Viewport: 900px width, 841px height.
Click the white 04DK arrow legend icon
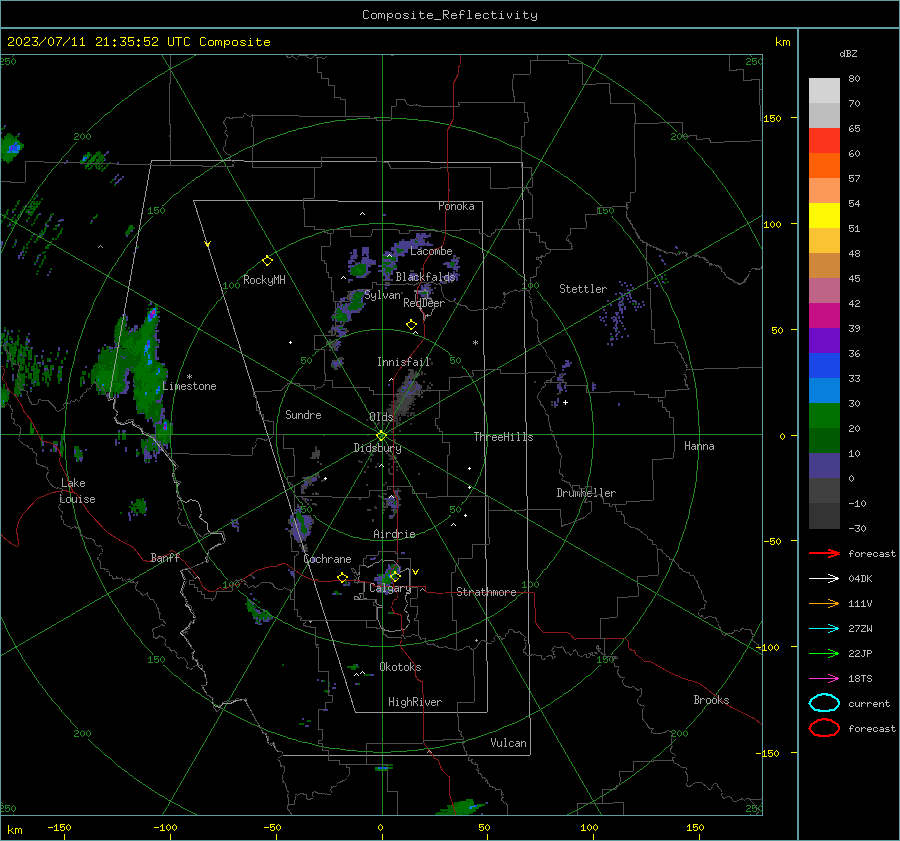click(x=824, y=578)
